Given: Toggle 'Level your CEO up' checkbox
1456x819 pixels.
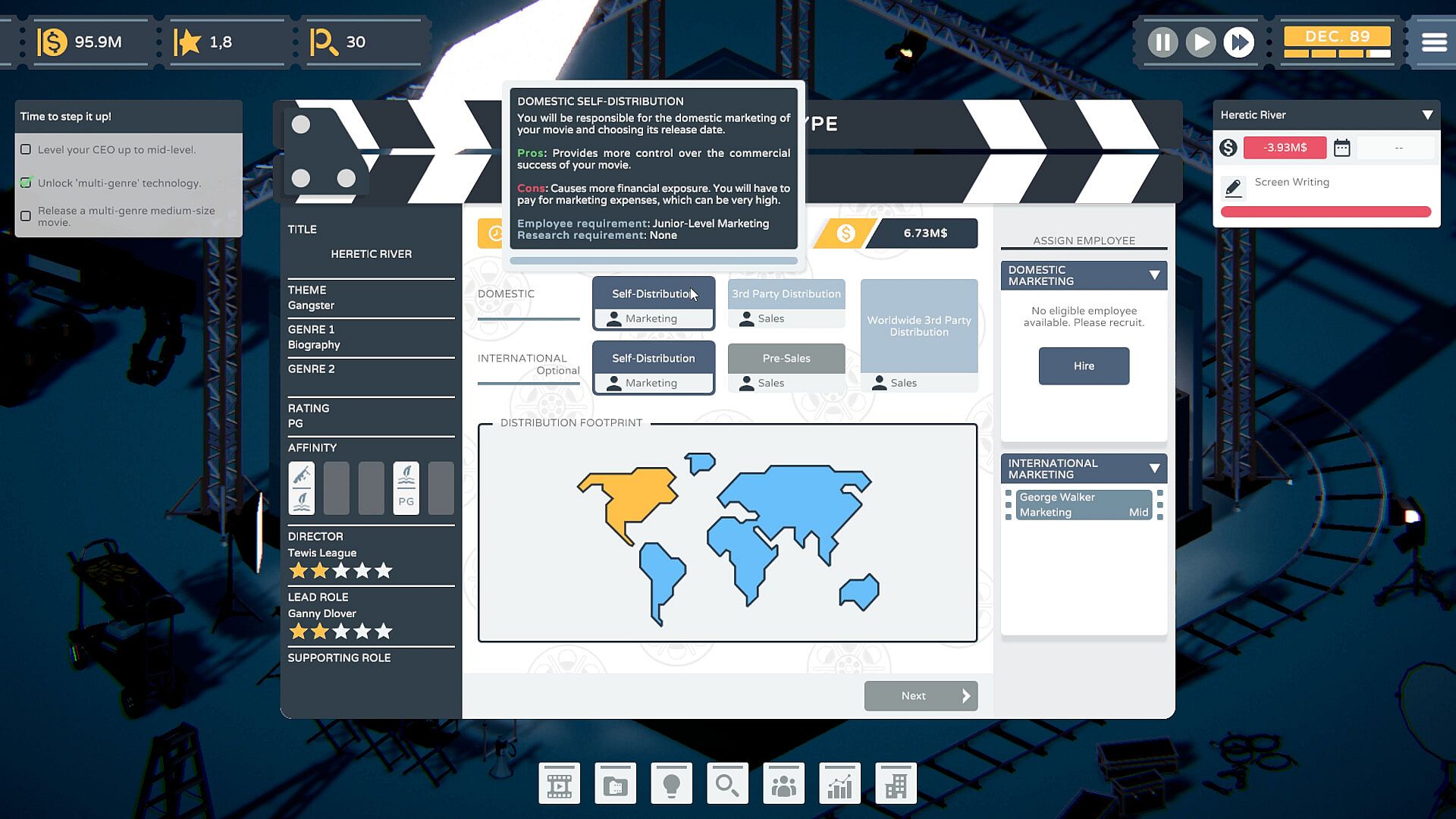Looking at the screenshot, I should coord(26,149).
